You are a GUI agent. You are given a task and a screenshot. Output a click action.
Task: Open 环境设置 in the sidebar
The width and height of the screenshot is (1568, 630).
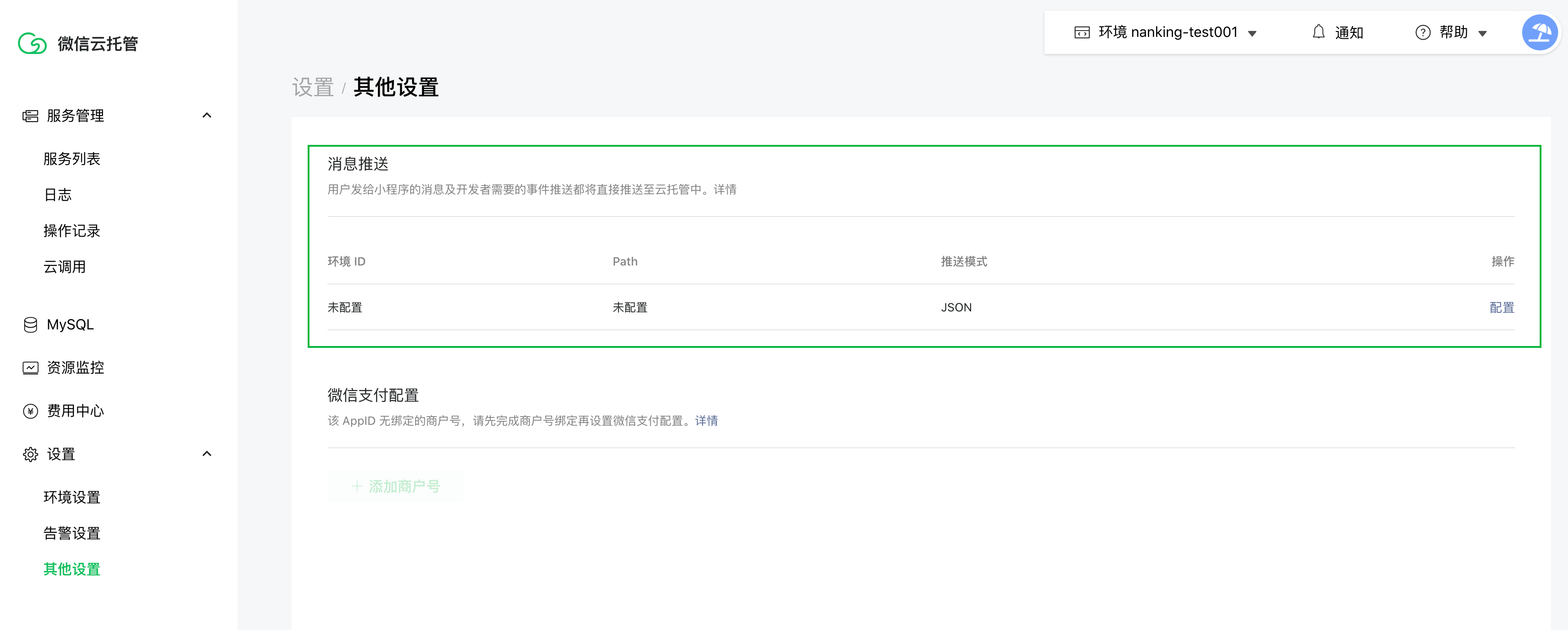(x=72, y=497)
